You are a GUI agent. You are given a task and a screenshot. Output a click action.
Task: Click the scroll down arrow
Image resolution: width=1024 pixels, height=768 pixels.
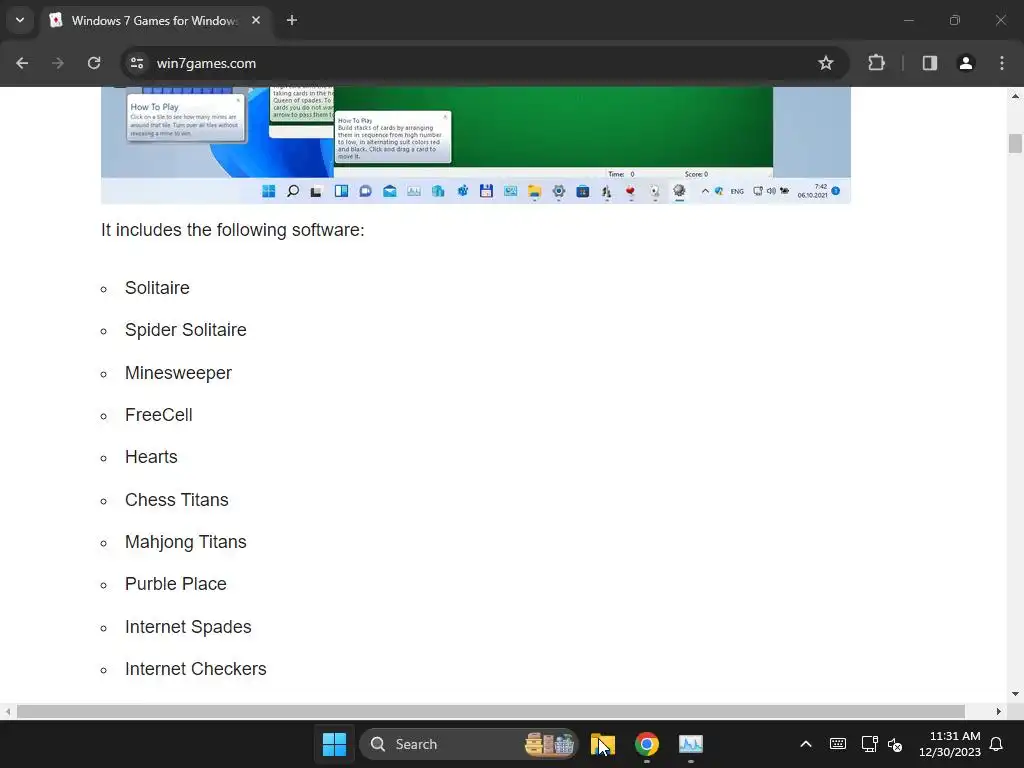pyautogui.click(x=1015, y=694)
